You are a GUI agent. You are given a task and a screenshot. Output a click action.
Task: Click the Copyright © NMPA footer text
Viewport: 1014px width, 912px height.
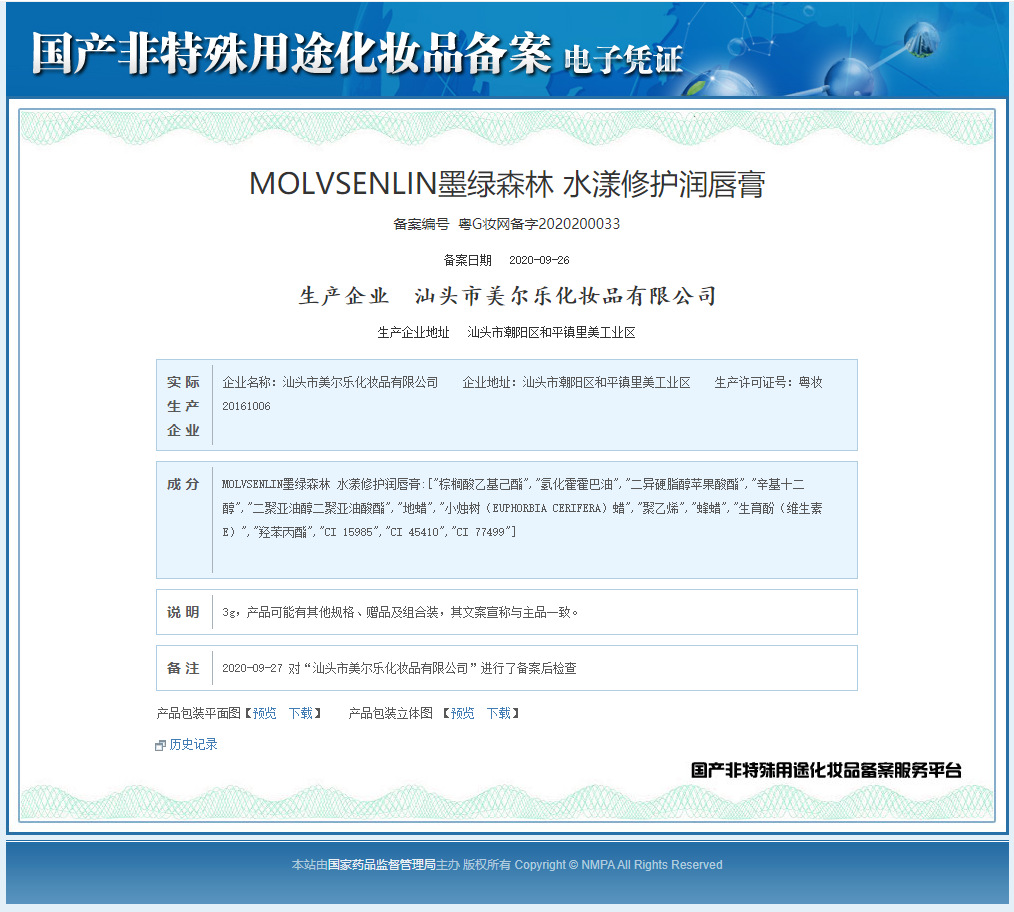click(618, 865)
